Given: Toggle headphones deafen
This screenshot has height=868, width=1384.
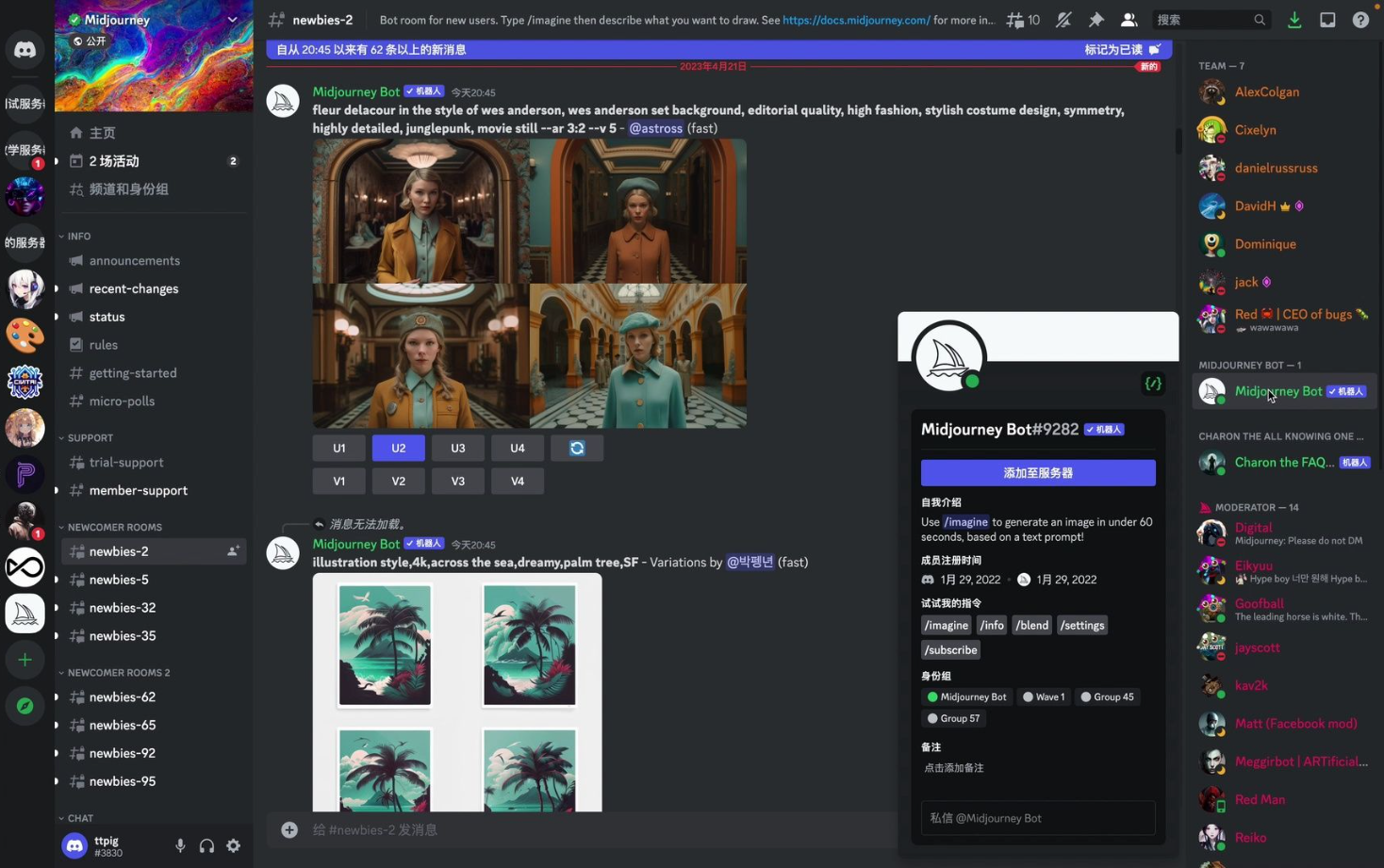Looking at the screenshot, I should pos(206,846).
